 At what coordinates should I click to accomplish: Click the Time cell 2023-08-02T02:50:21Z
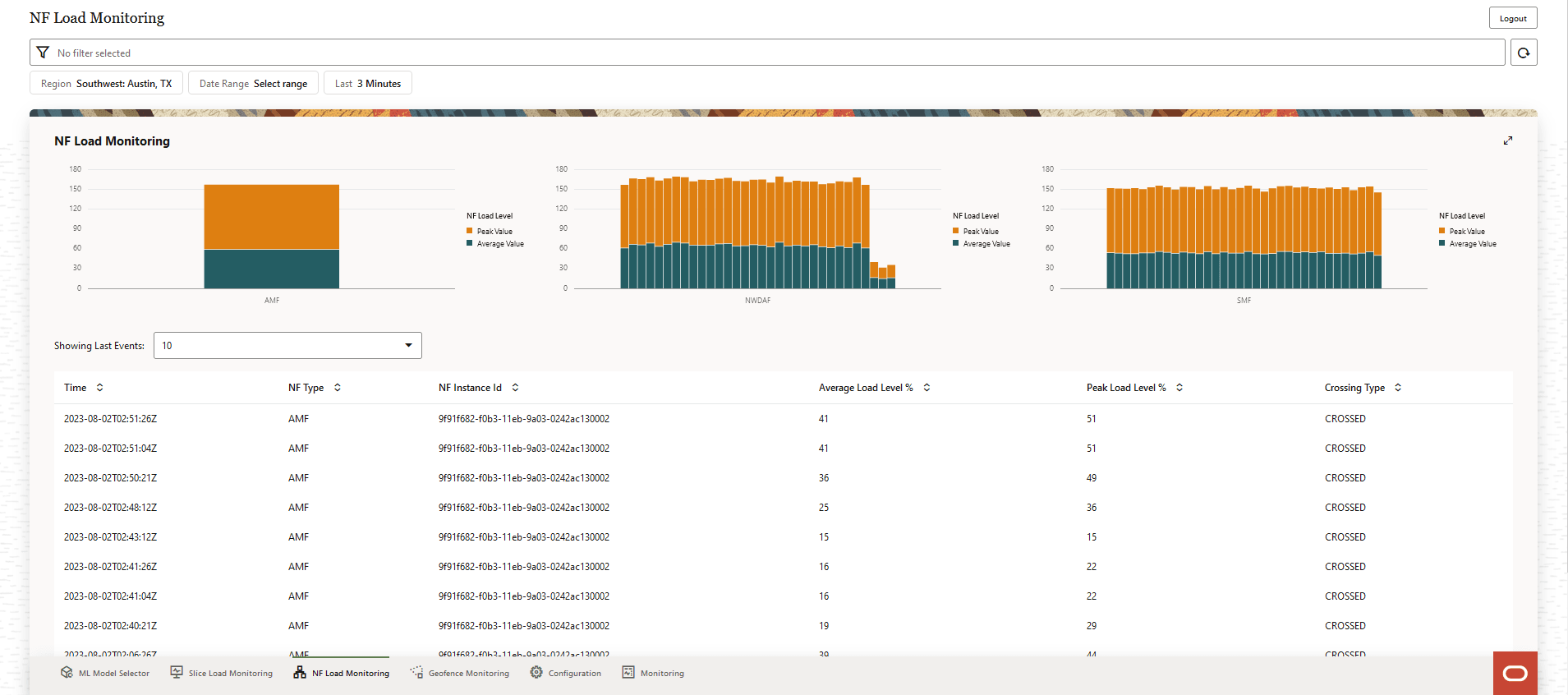click(x=110, y=478)
